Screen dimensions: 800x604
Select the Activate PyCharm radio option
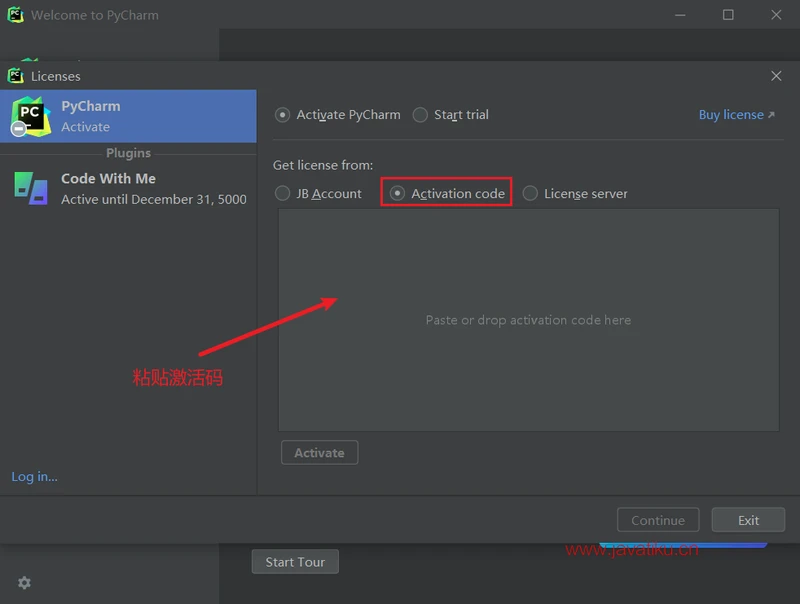(283, 115)
